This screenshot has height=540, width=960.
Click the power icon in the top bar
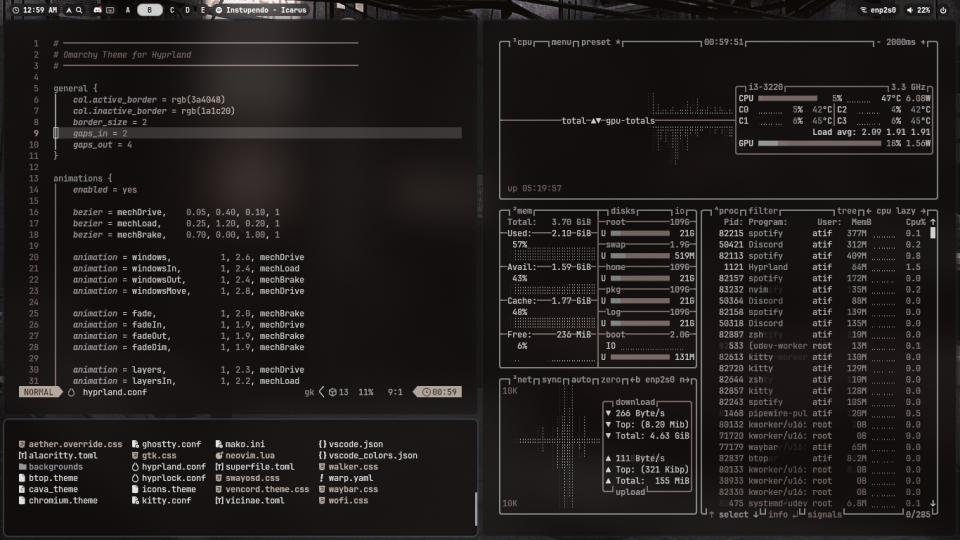(945, 10)
